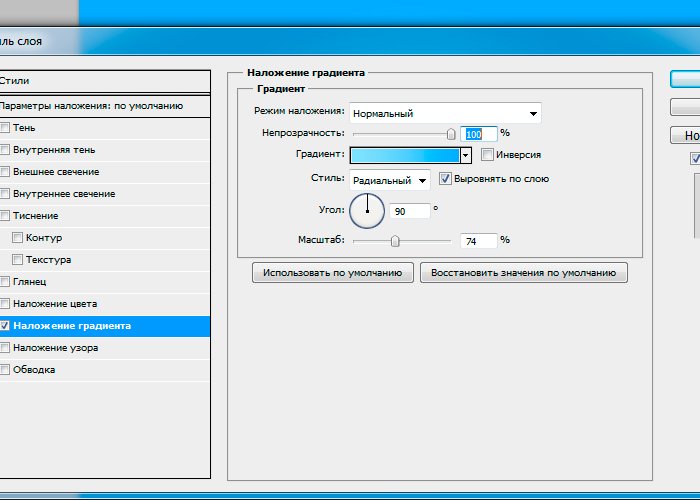Screen dimensions: 700x500
Task: Toggle the Обводка checkbox
Action: (x=5, y=370)
